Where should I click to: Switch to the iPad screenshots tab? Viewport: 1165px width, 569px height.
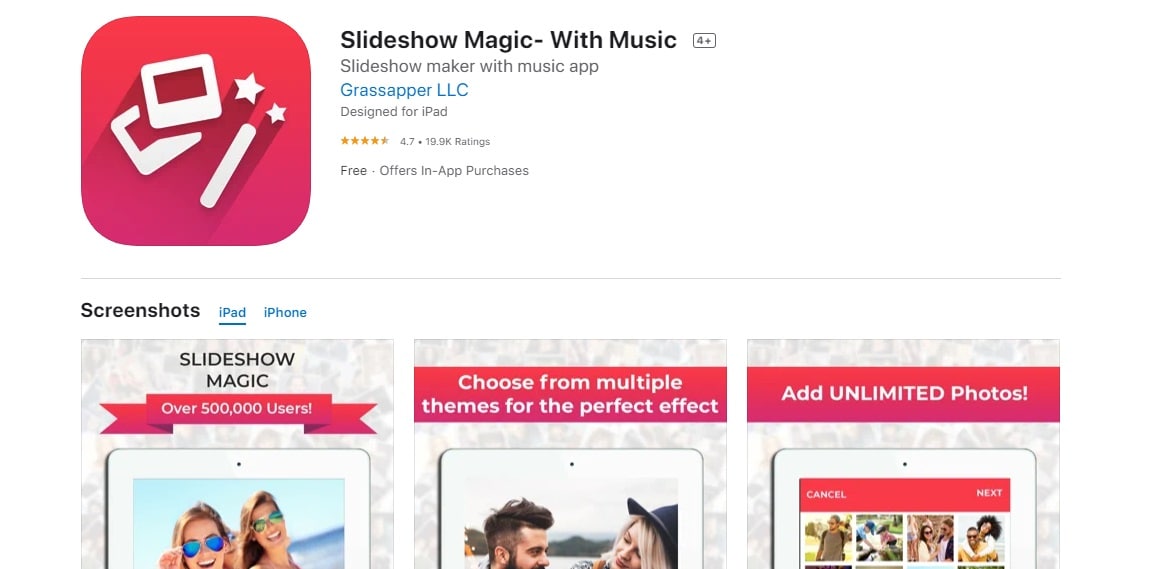(233, 313)
